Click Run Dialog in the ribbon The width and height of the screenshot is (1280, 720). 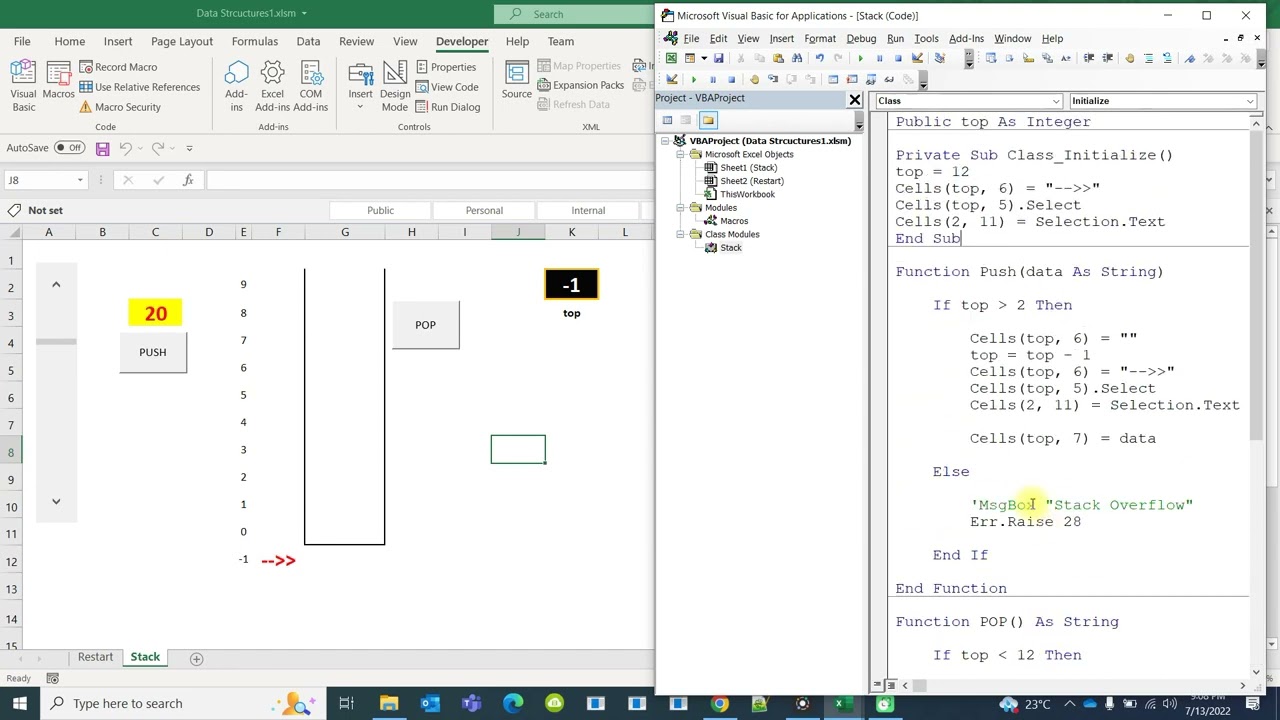[447, 107]
